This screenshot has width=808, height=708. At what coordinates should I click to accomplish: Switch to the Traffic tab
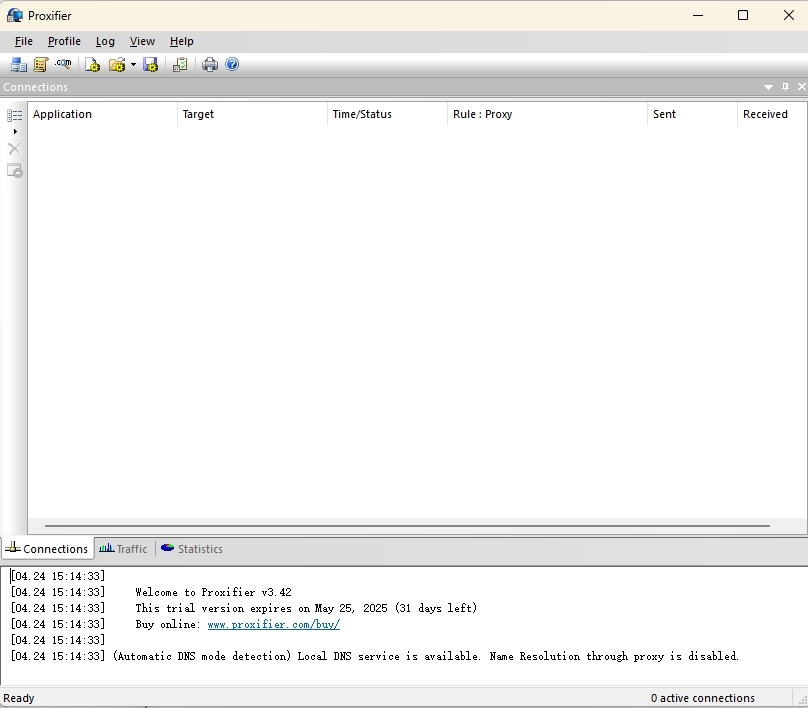coord(123,549)
